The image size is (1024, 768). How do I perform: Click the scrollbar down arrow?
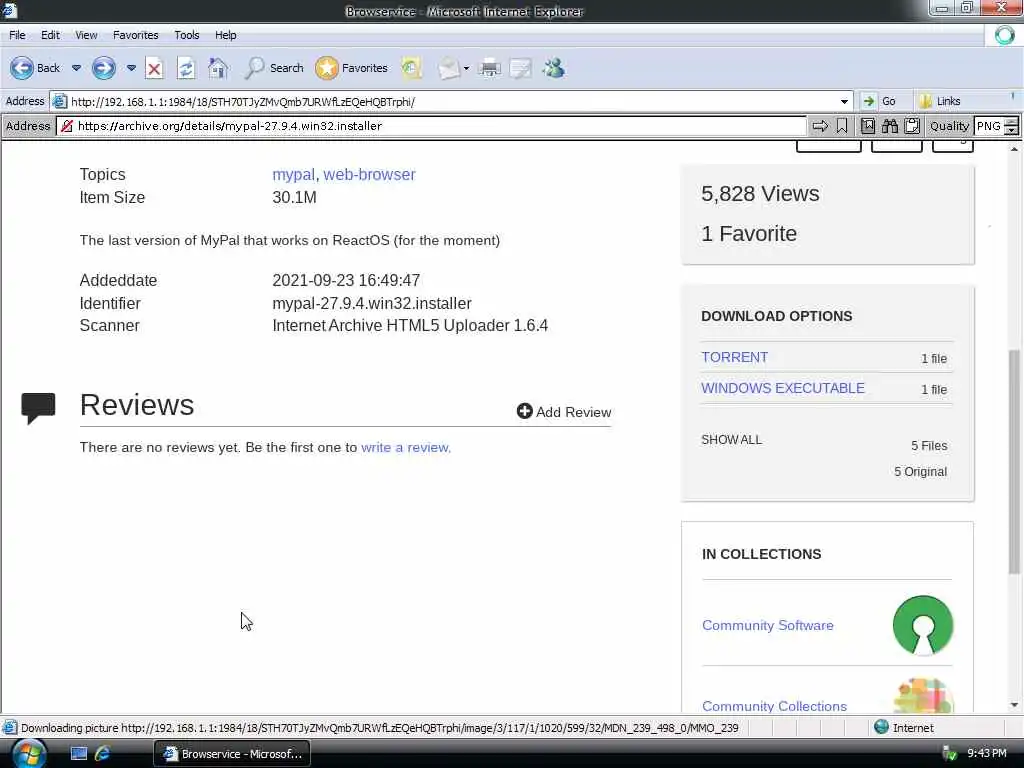[1014, 705]
